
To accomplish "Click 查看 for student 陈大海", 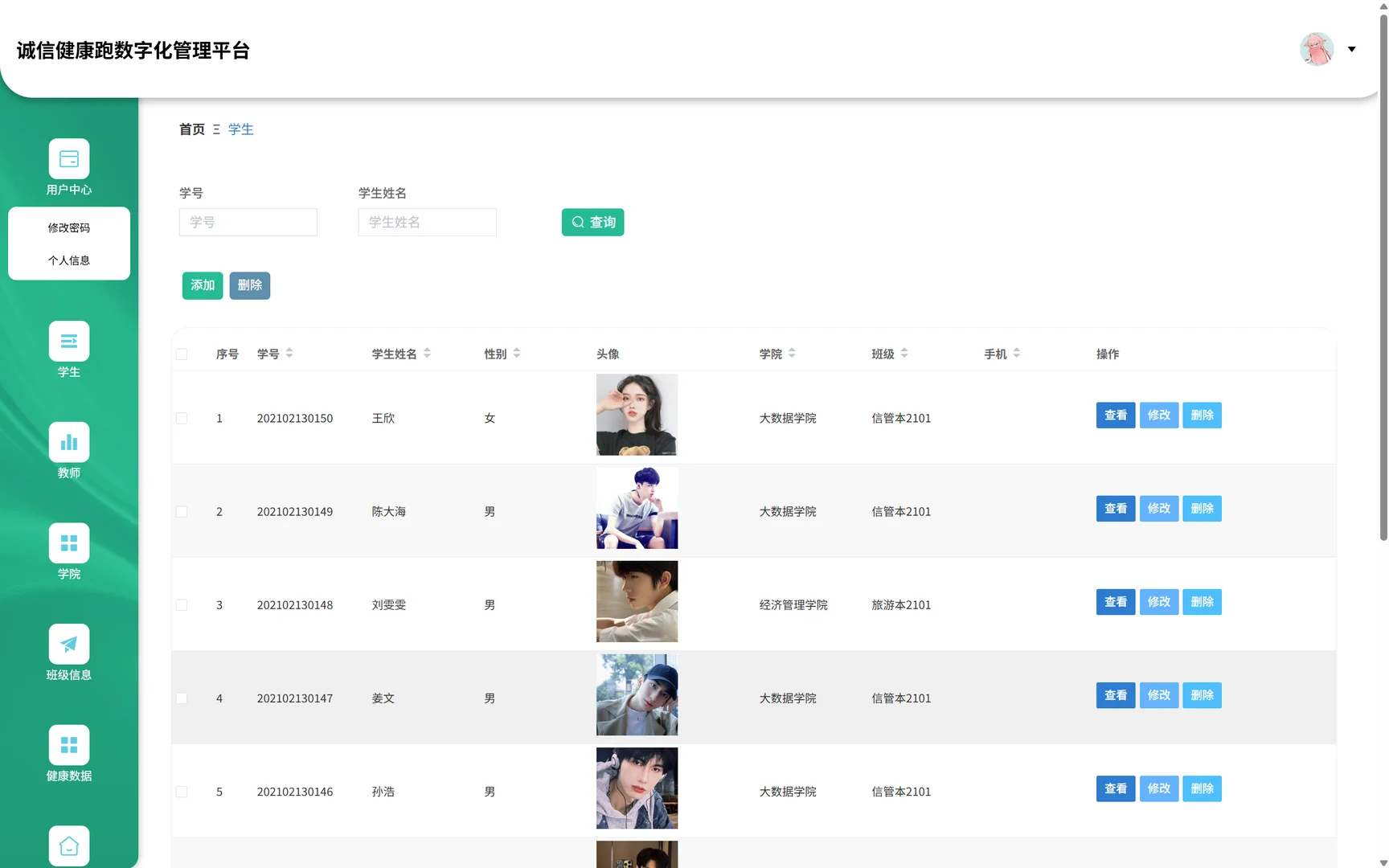I will pyautogui.click(x=1116, y=509).
